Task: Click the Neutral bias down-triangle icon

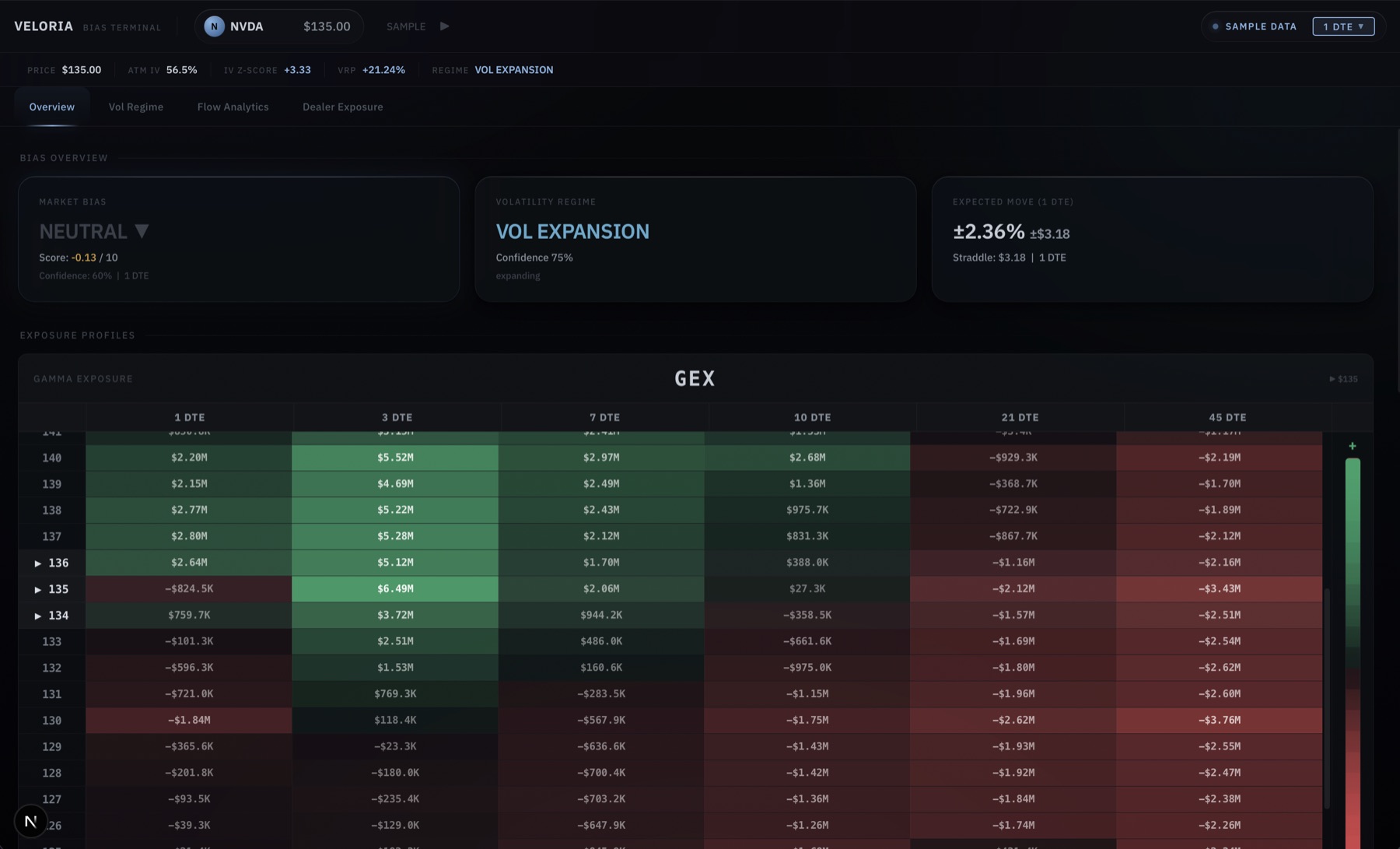Action: (142, 231)
